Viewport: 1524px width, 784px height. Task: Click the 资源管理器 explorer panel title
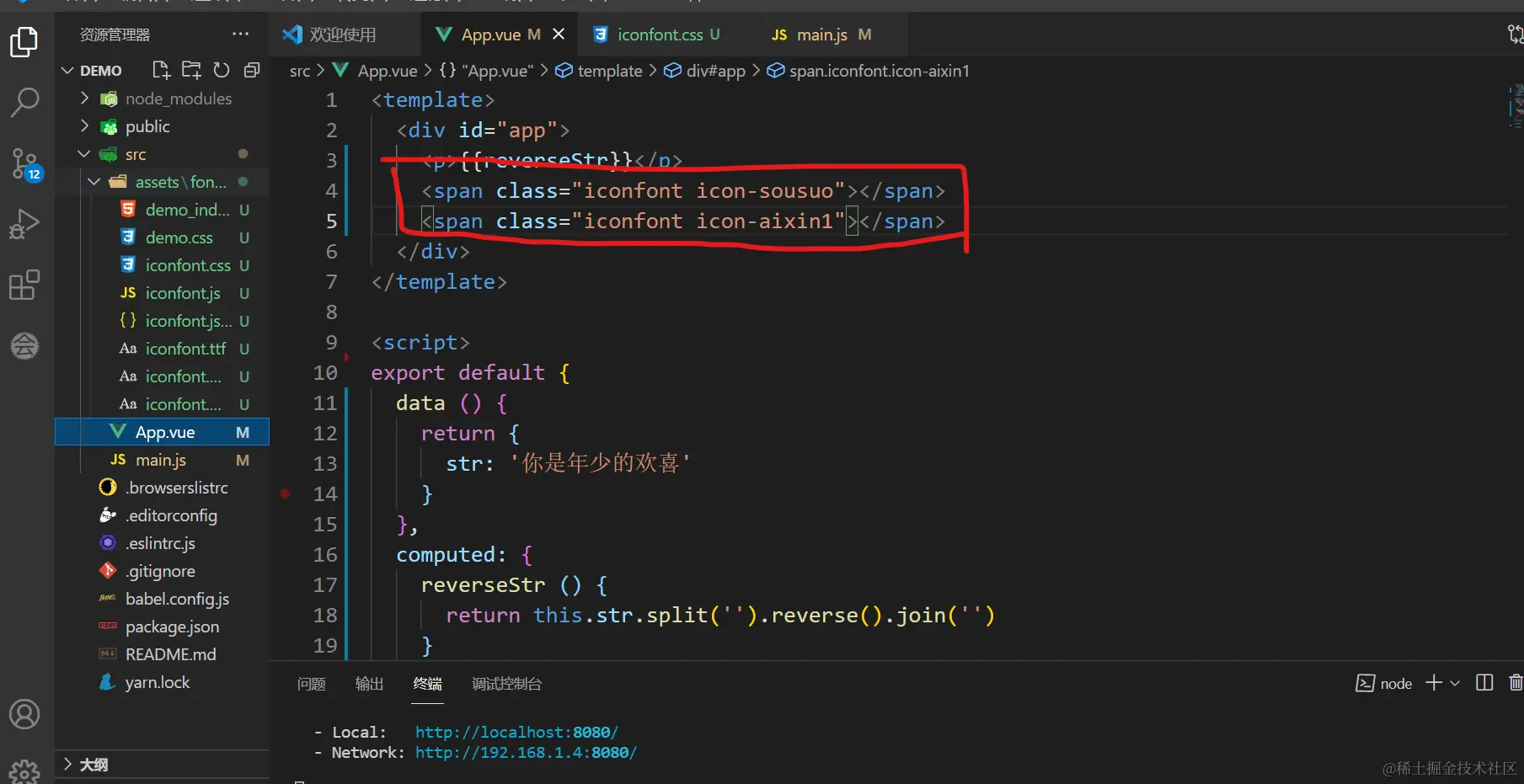pos(115,35)
